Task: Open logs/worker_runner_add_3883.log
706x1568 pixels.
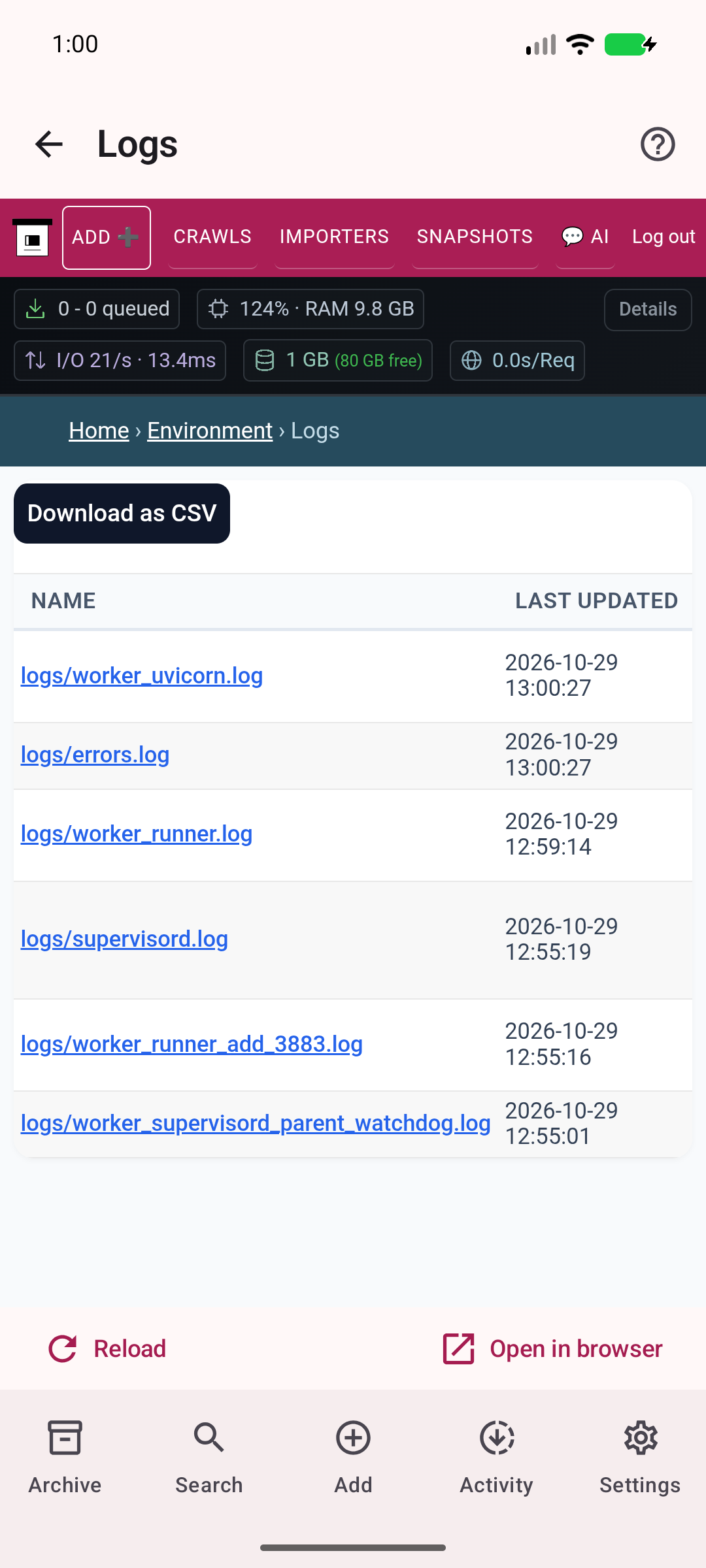Action: [192, 1044]
